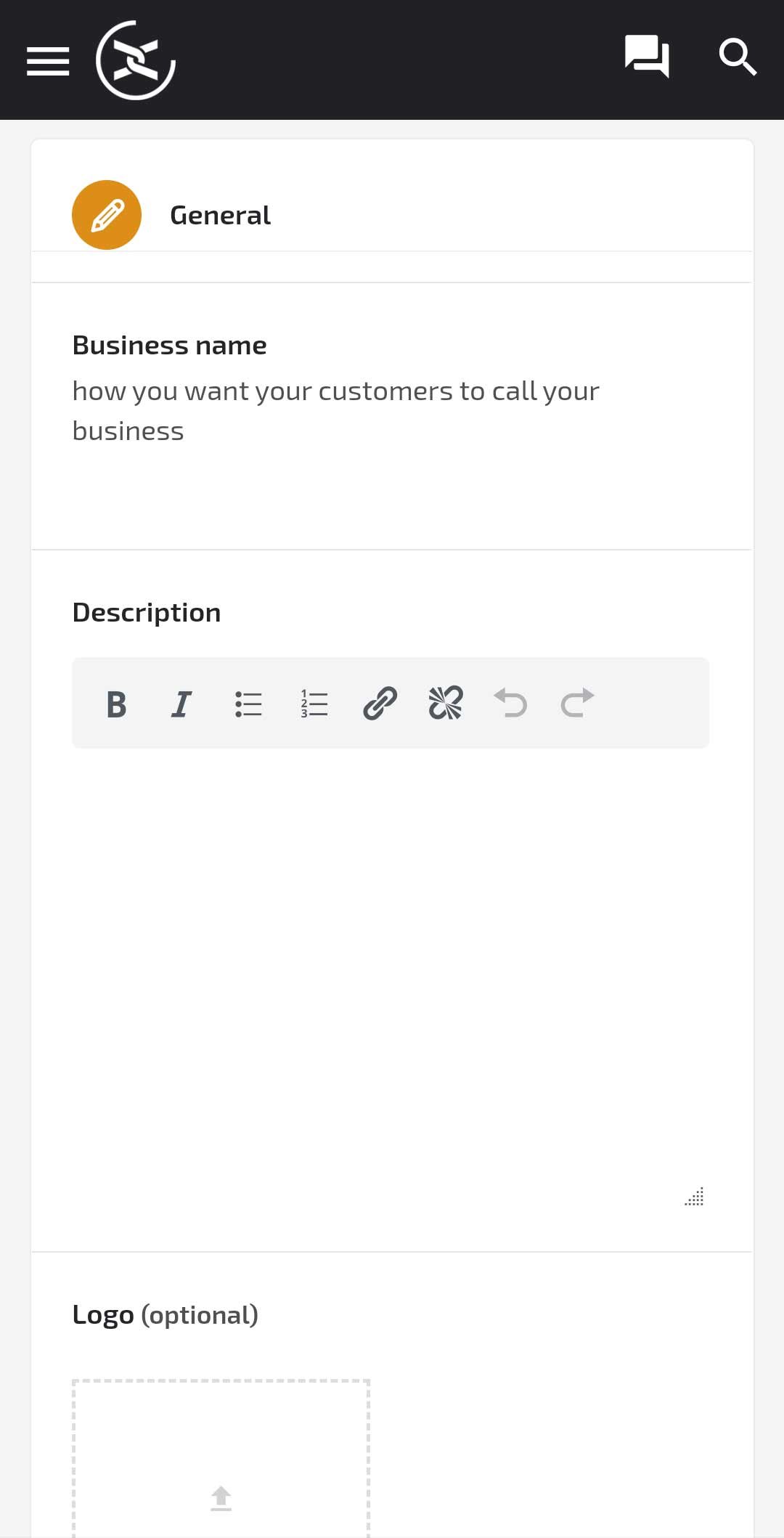Insert a hyperlink in the description
This screenshot has height=1538, width=784.
coord(380,704)
